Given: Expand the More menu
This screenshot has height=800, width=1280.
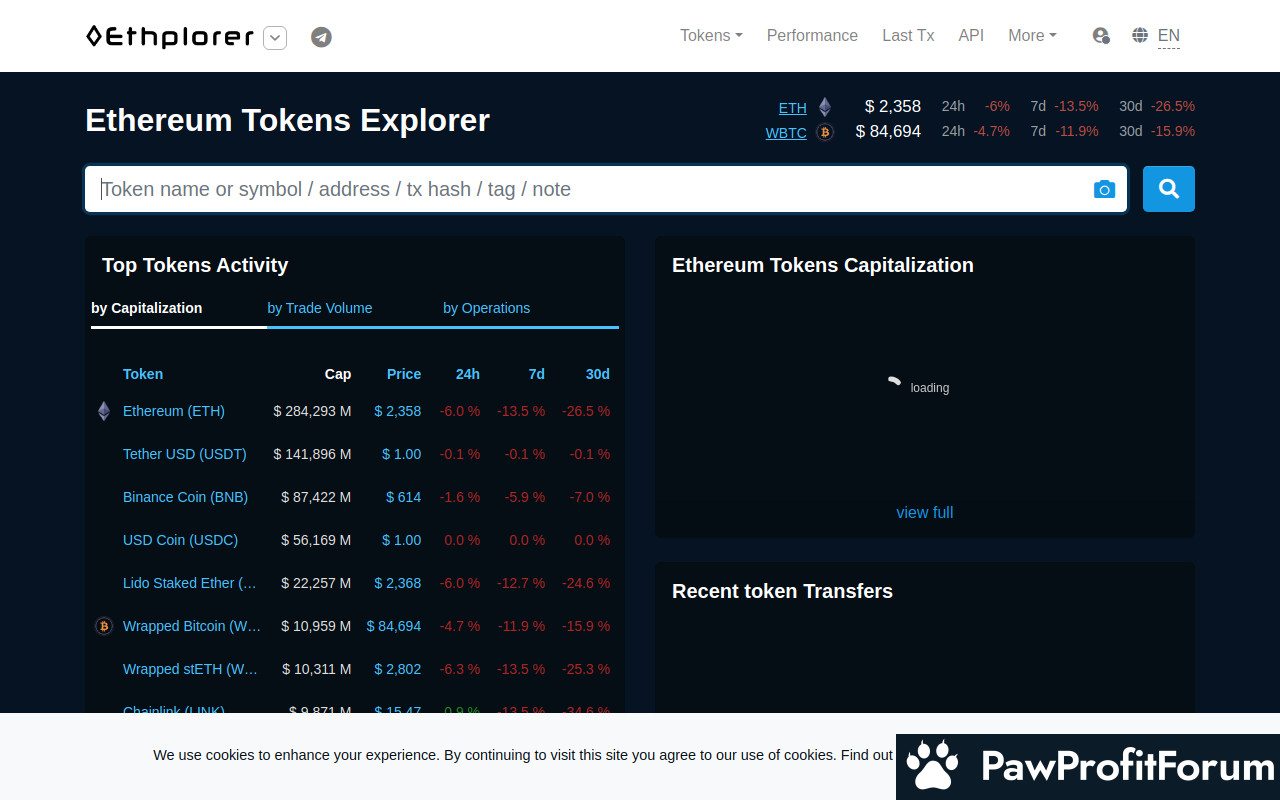Looking at the screenshot, I should point(1032,35).
